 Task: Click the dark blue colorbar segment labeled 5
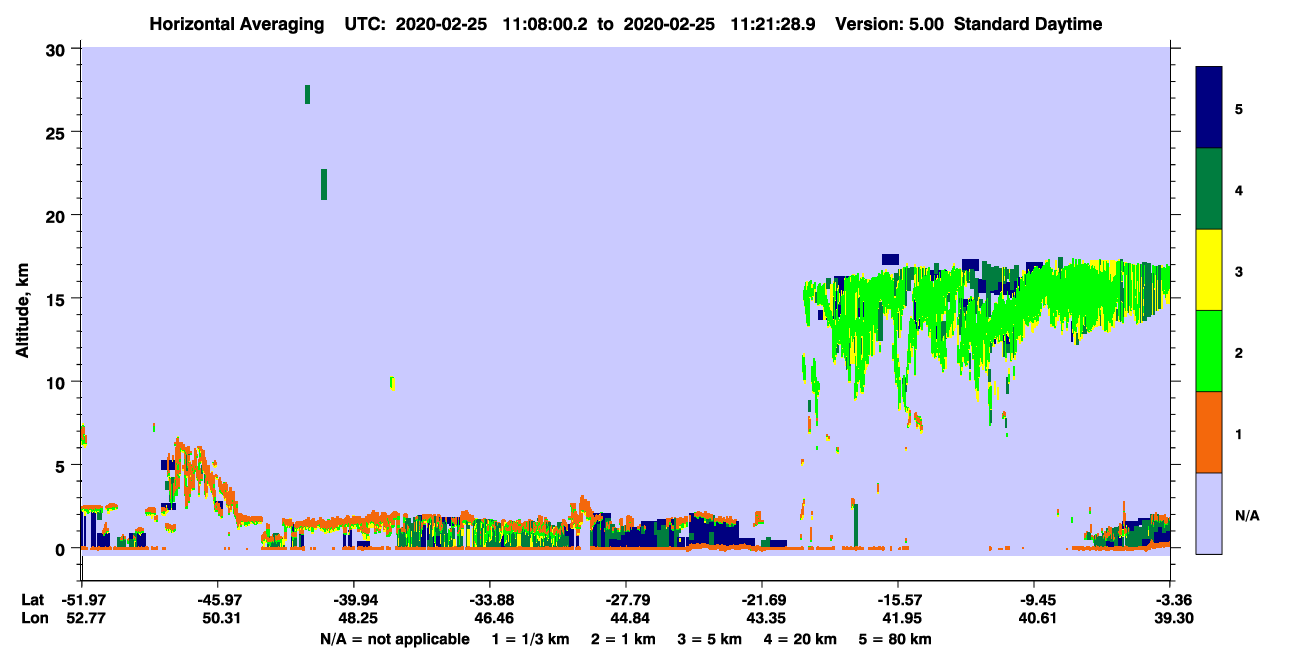pos(1209,108)
